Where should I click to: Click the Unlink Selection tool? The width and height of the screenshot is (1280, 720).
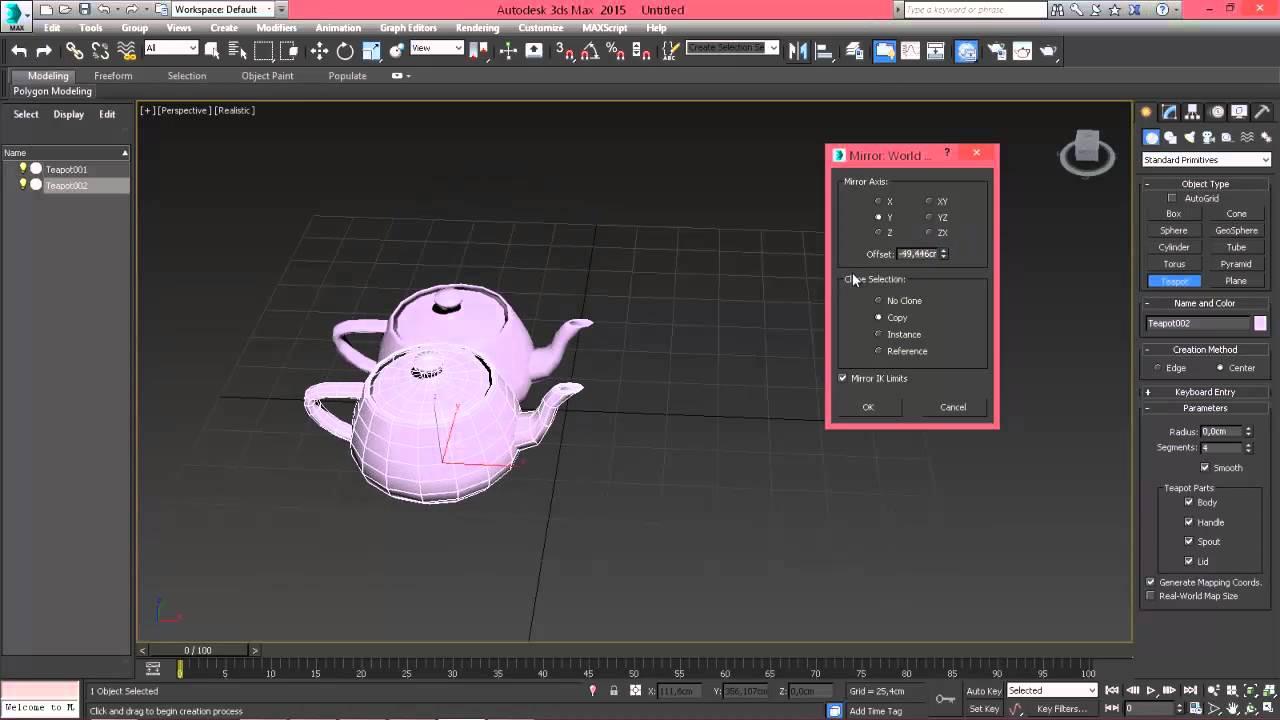[x=100, y=51]
